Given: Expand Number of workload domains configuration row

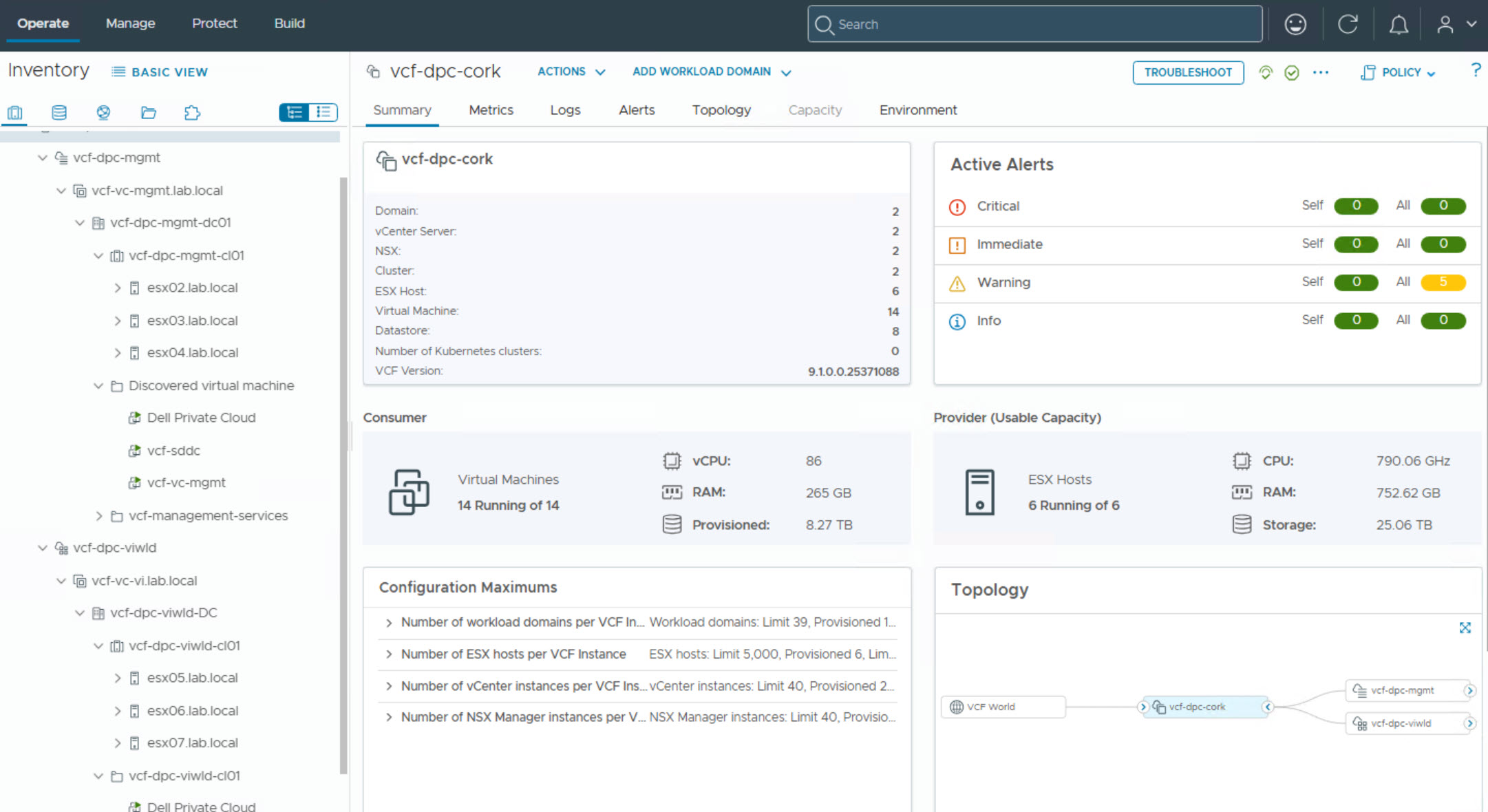Looking at the screenshot, I should [389, 623].
